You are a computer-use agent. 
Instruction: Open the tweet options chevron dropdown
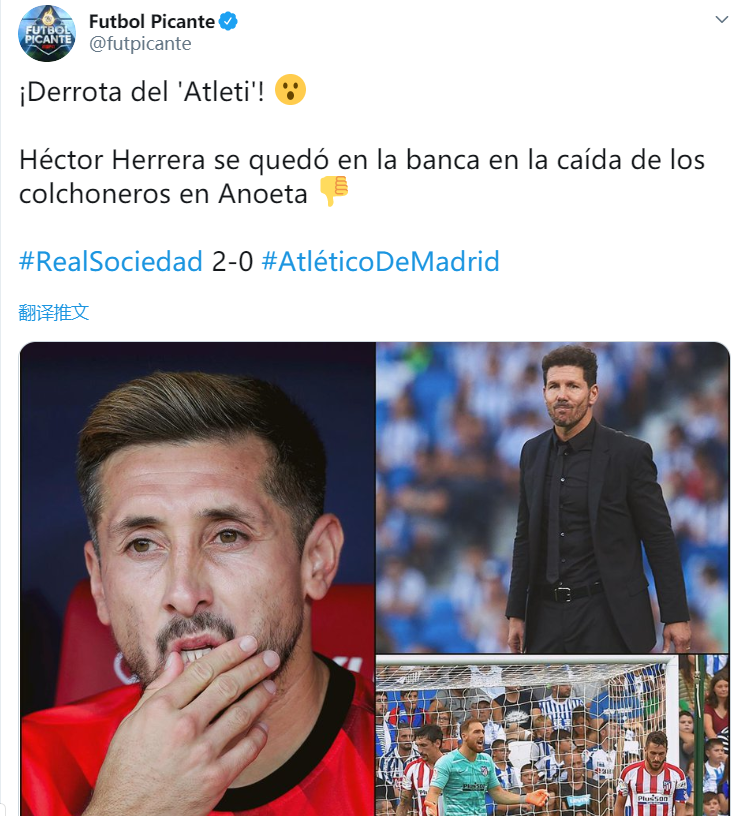722,20
